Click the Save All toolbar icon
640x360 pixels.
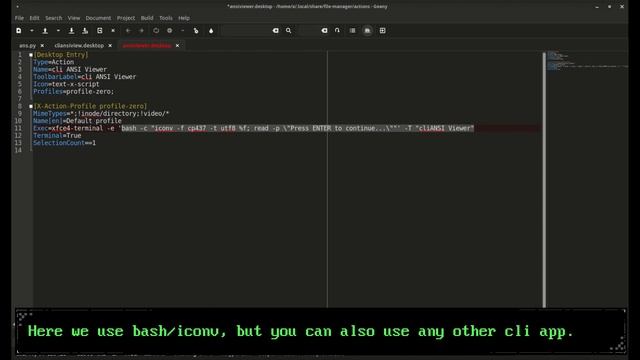pyautogui.click(x=85, y=31)
